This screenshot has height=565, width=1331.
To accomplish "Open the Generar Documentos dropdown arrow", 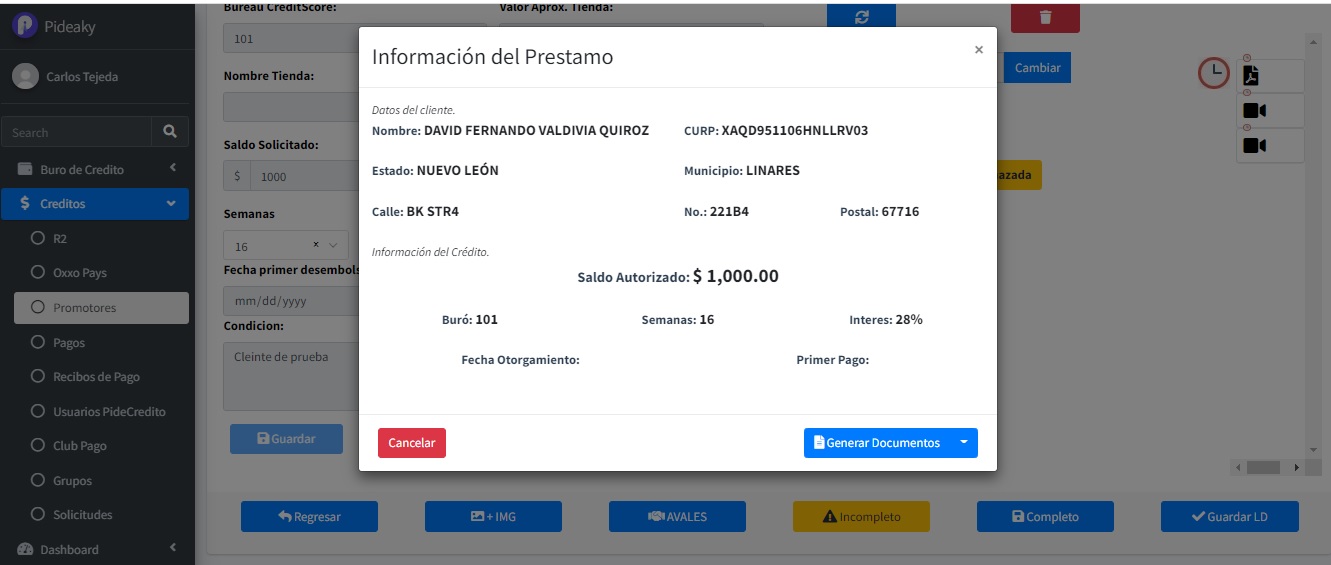I will tap(964, 442).
